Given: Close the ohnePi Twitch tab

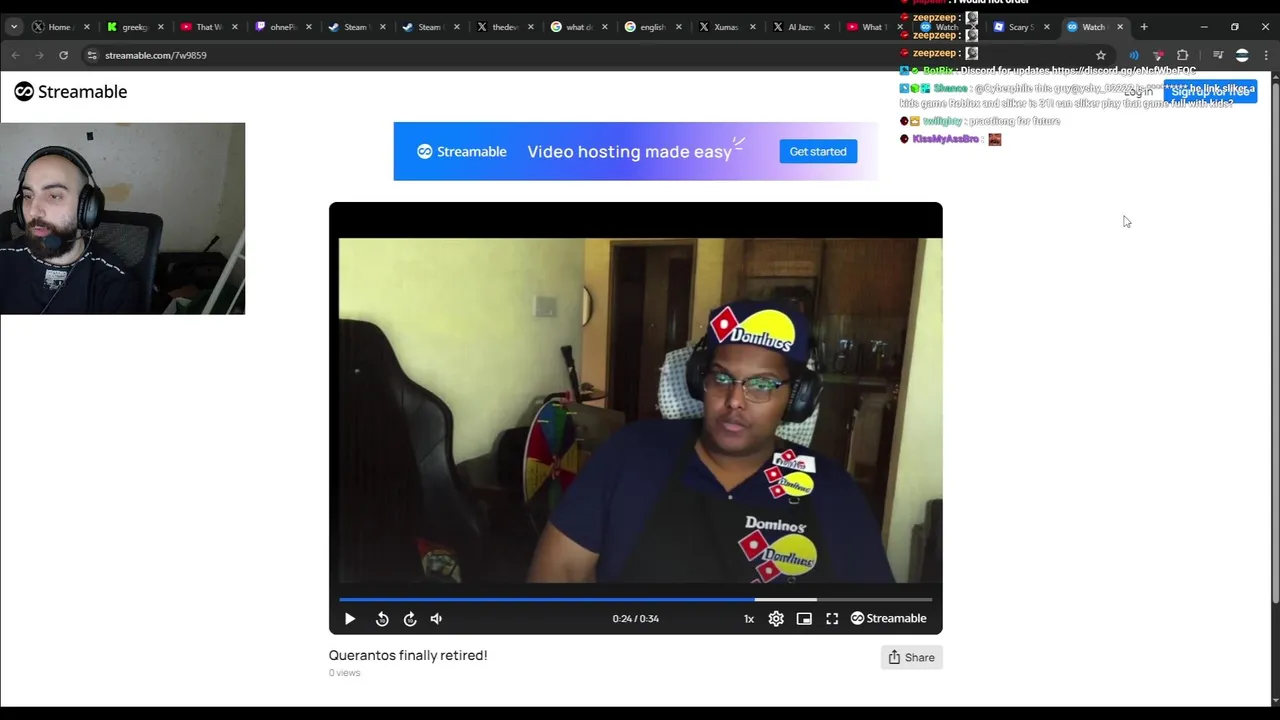Looking at the screenshot, I should click(x=309, y=27).
